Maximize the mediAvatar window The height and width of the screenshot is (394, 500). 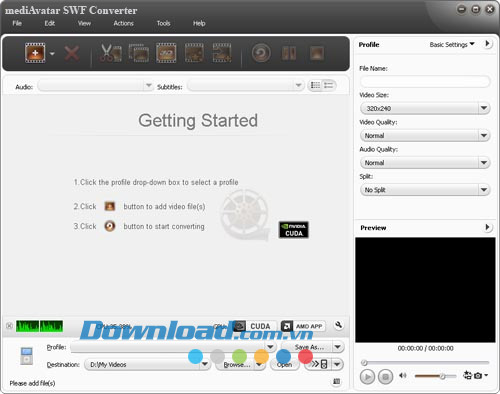pyautogui.click(x=476, y=9)
